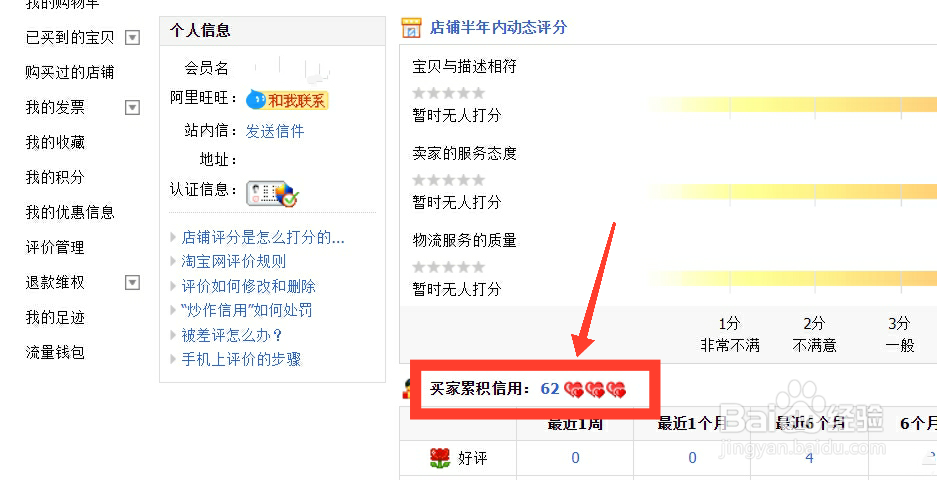Screen dimensions: 937x480
Task: Open the 被差评怎么办 help link
Action: [x=231, y=335]
